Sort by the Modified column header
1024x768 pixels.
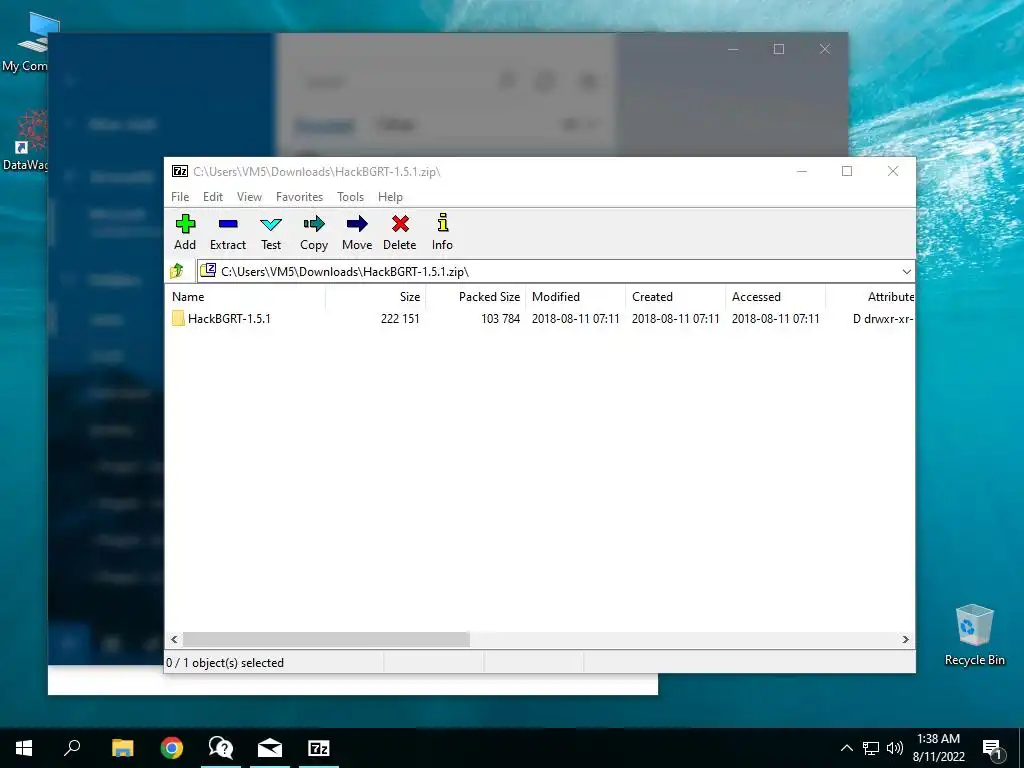coord(575,296)
